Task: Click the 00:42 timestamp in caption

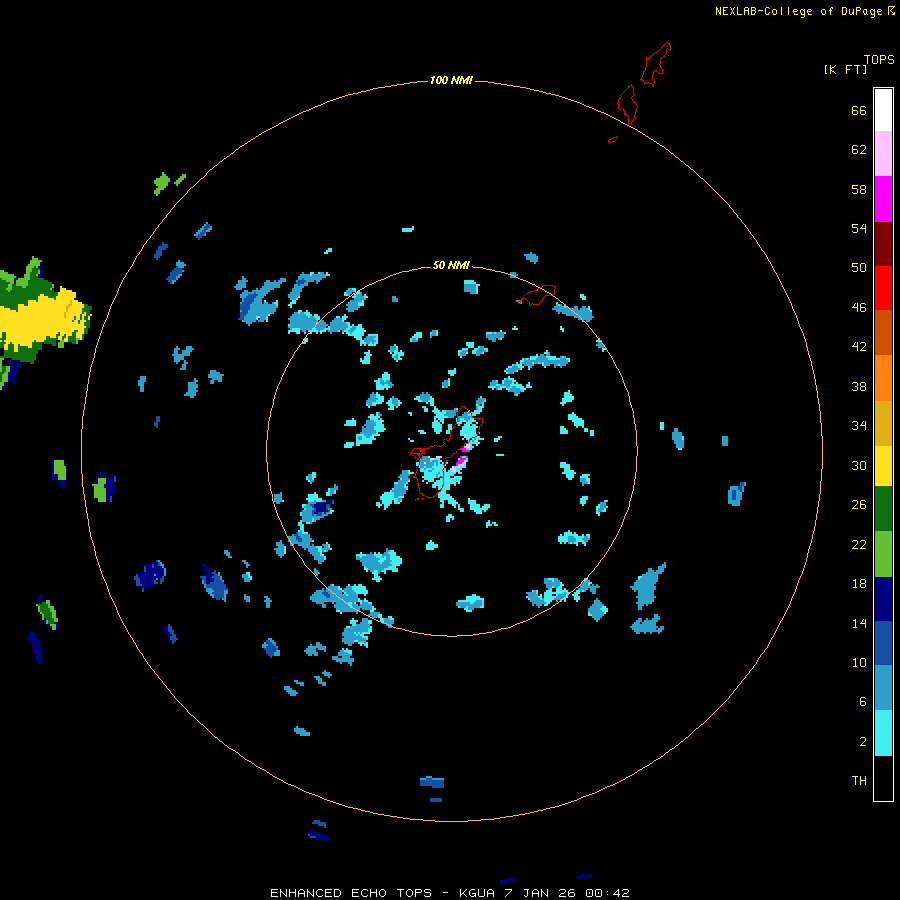Action: tap(607, 893)
